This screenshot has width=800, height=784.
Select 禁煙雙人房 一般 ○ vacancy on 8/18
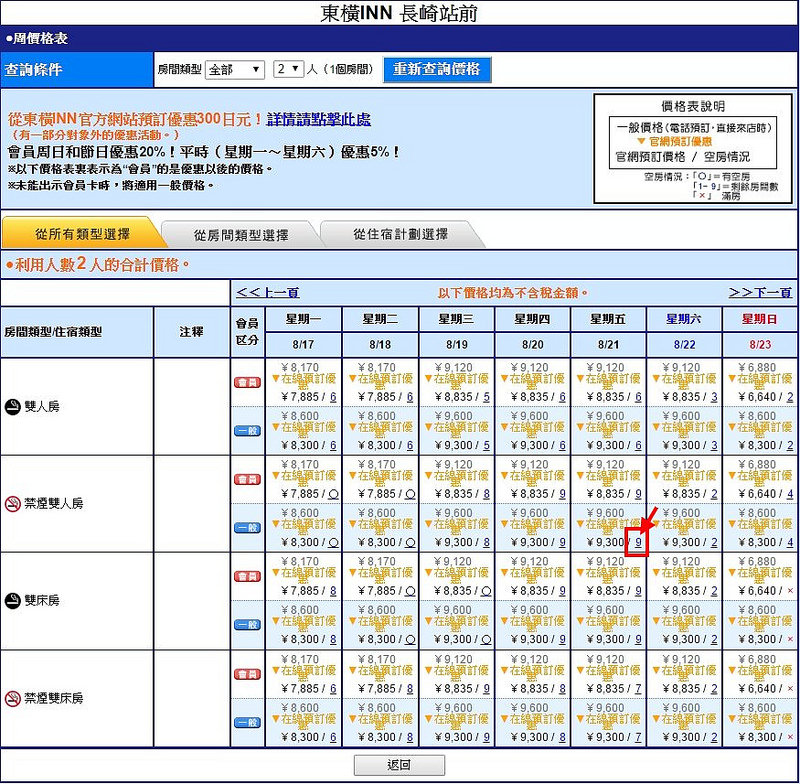tap(410, 543)
